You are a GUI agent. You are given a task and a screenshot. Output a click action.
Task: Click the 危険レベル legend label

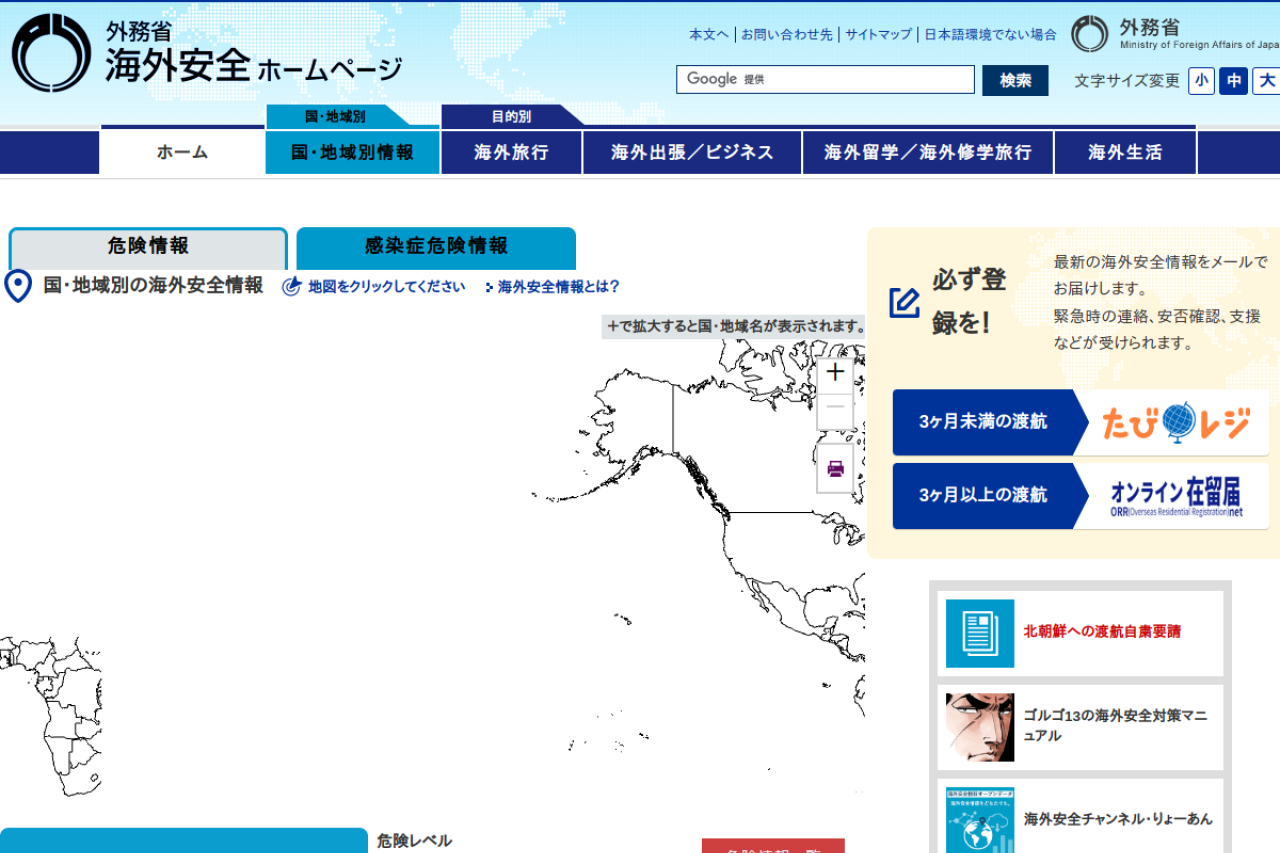coord(414,841)
